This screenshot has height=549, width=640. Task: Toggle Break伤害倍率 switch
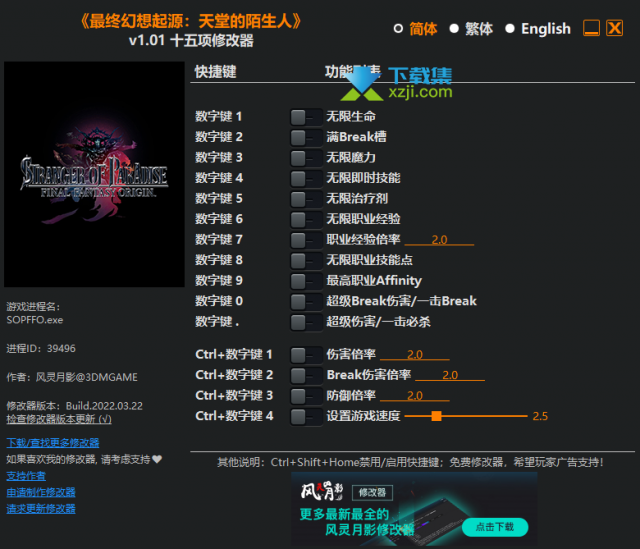click(306, 376)
